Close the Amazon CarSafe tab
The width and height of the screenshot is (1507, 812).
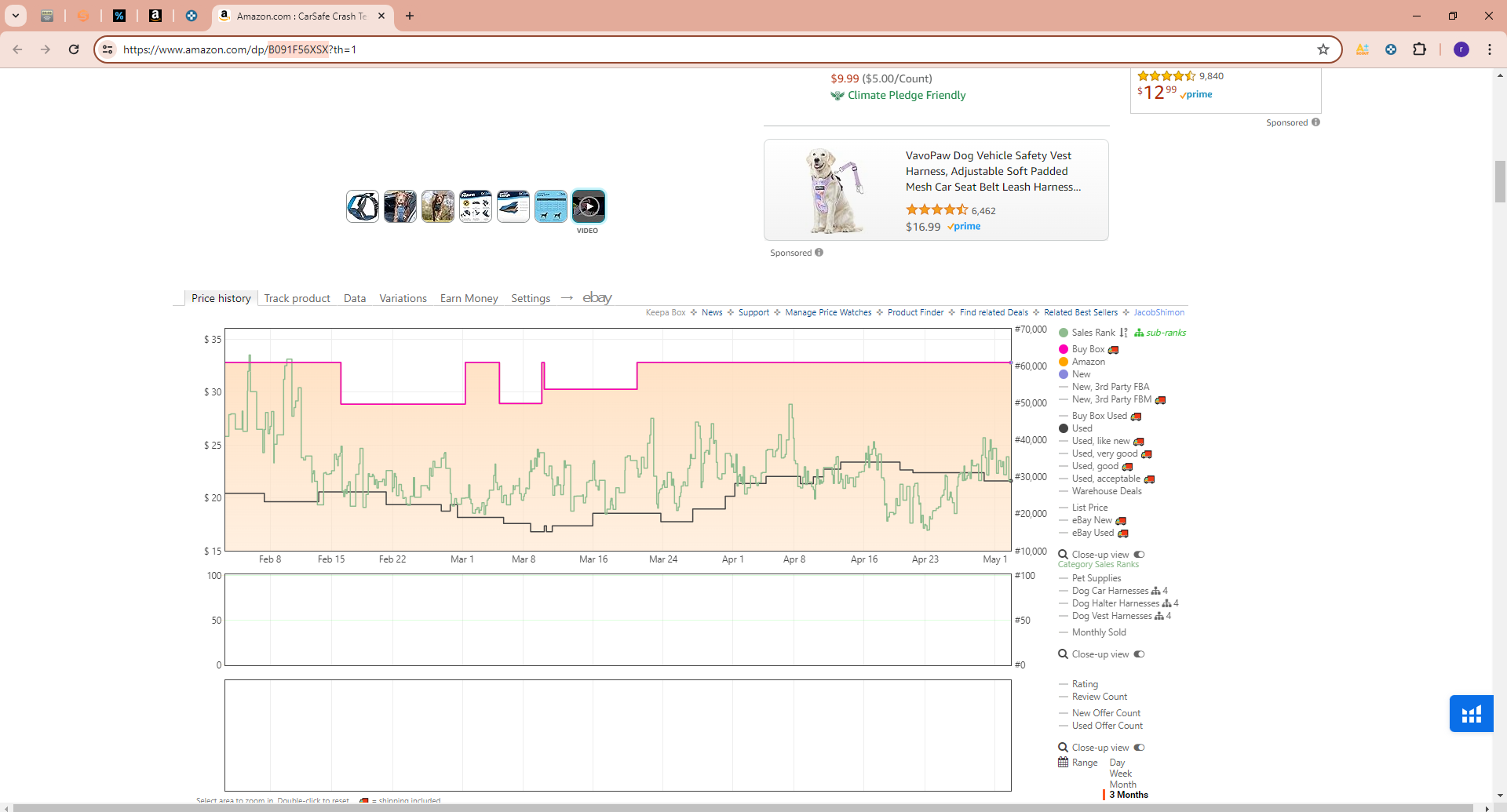click(x=381, y=16)
